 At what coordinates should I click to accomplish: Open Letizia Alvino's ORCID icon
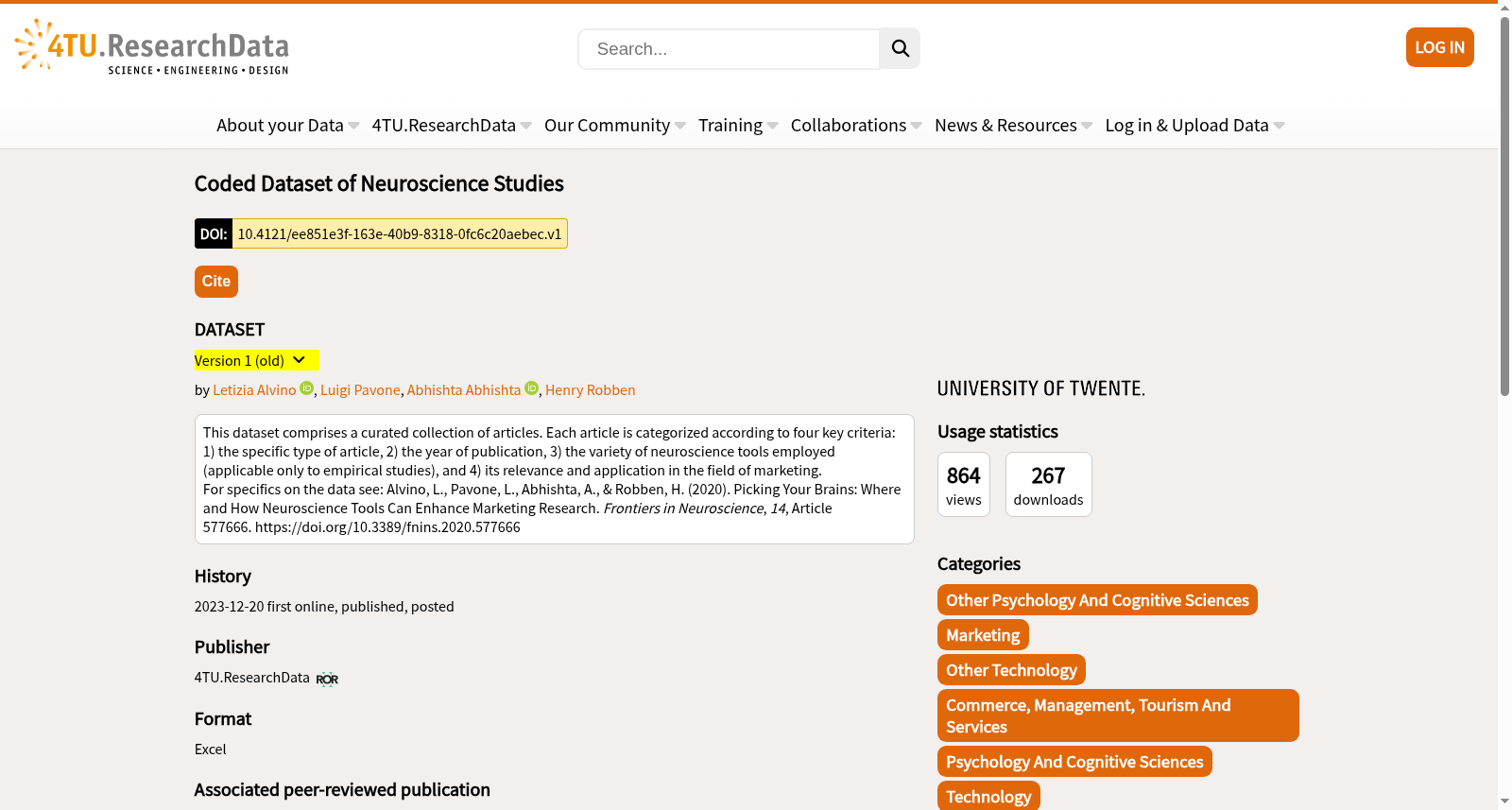tap(306, 388)
